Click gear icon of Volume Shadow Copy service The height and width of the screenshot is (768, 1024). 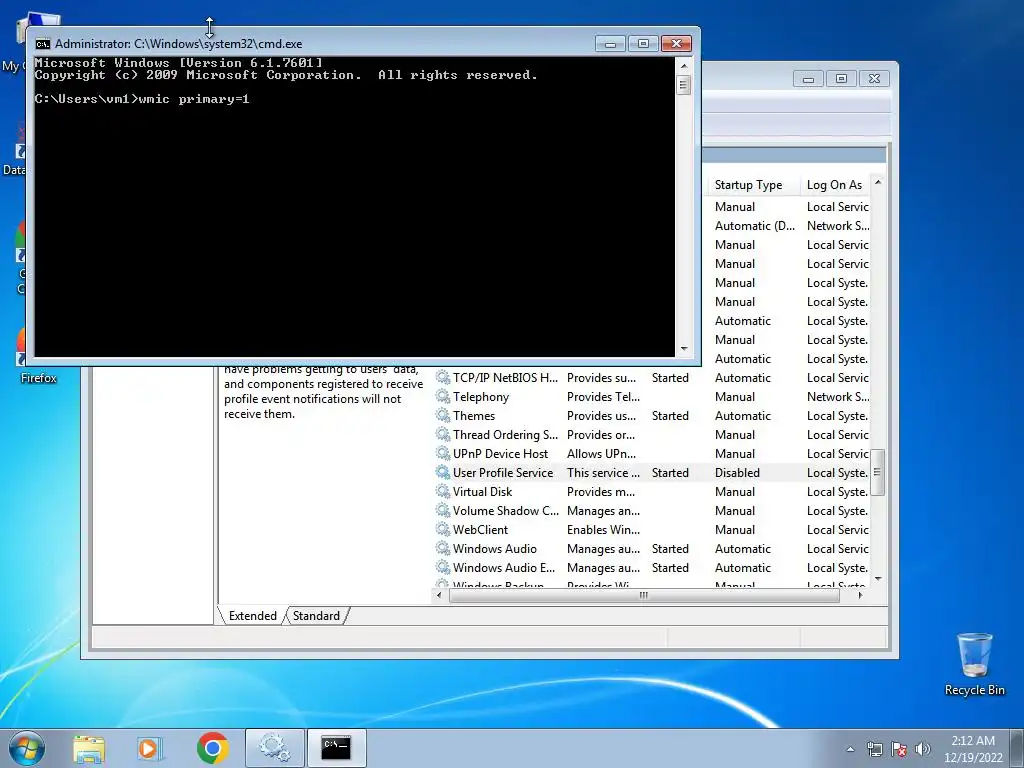[x=443, y=510]
